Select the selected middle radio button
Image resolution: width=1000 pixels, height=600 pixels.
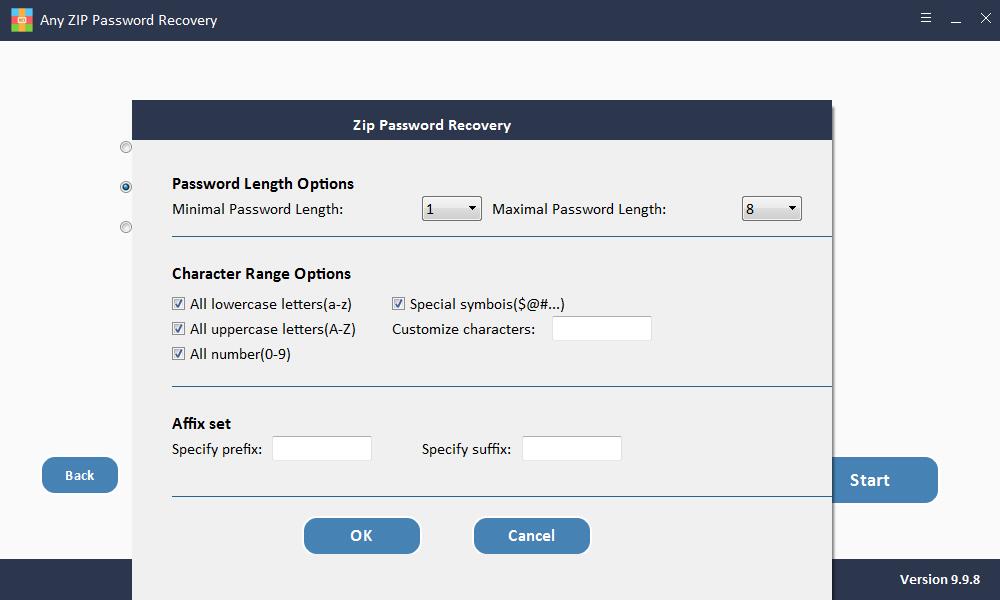click(x=126, y=187)
